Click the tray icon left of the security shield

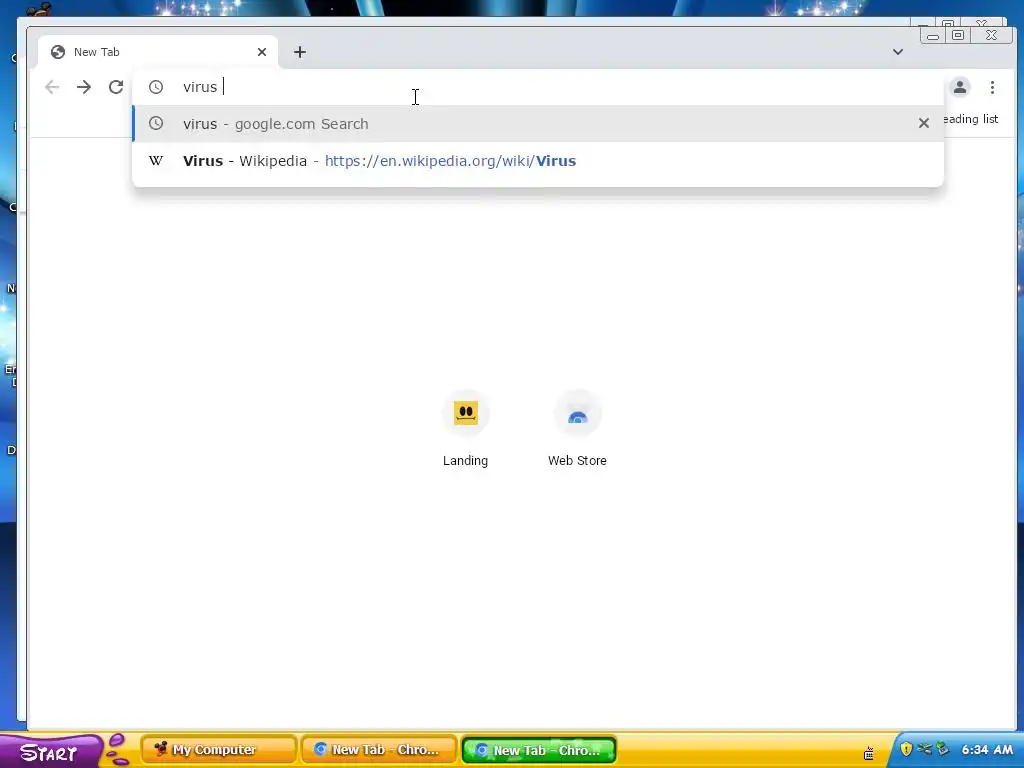(x=869, y=753)
